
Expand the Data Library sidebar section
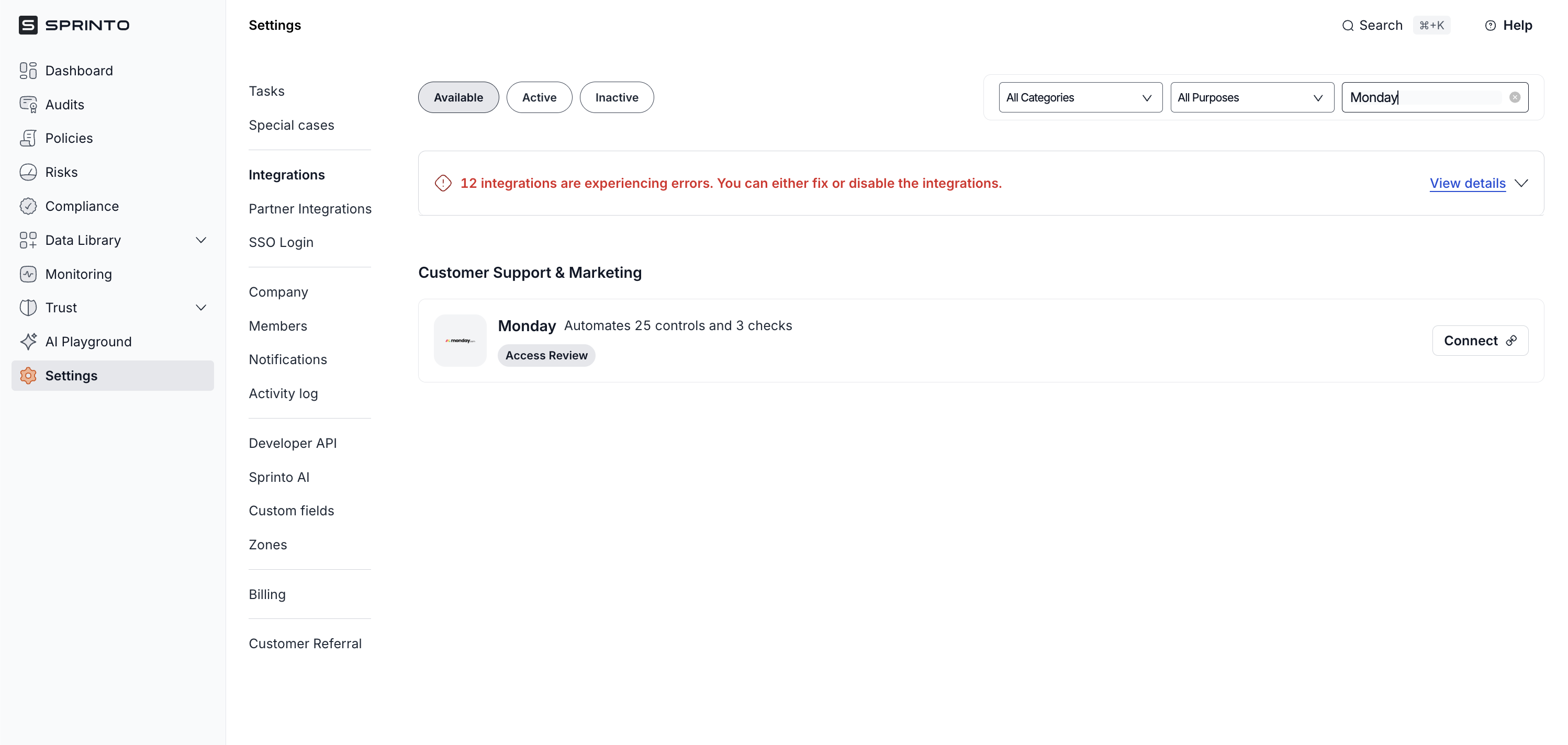point(200,240)
